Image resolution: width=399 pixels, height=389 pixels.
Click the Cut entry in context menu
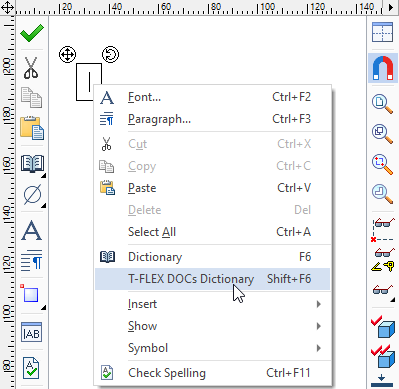point(213,144)
